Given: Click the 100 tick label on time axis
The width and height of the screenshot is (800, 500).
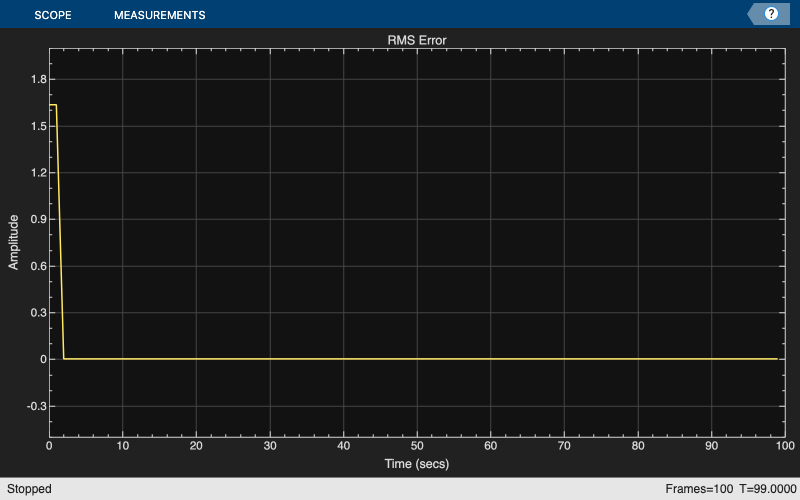Looking at the screenshot, I should click(x=783, y=446).
